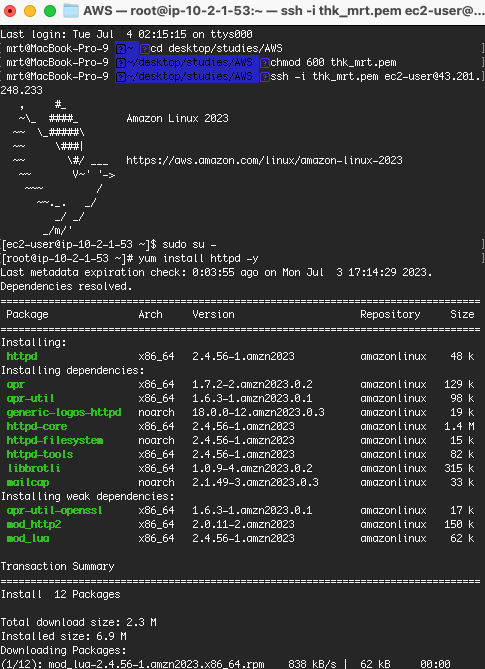Viewport: 485px width, 669px height.
Task: Click the red close window button
Action: click(x=10, y=11)
